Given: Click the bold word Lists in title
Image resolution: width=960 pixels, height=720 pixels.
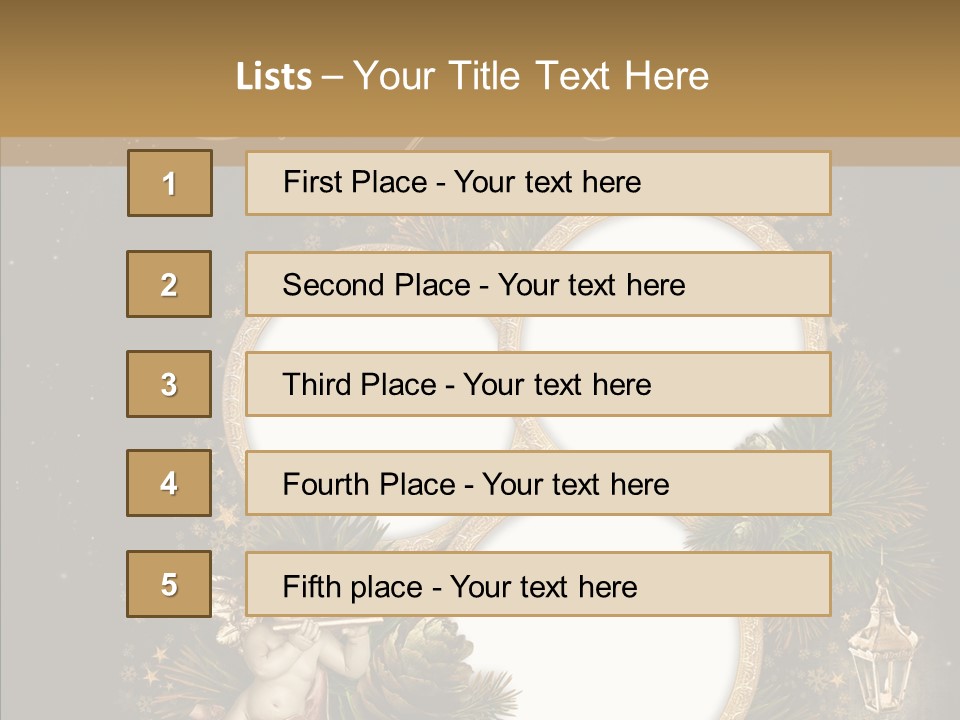Looking at the screenshot, I should click(x=274, y=76).
